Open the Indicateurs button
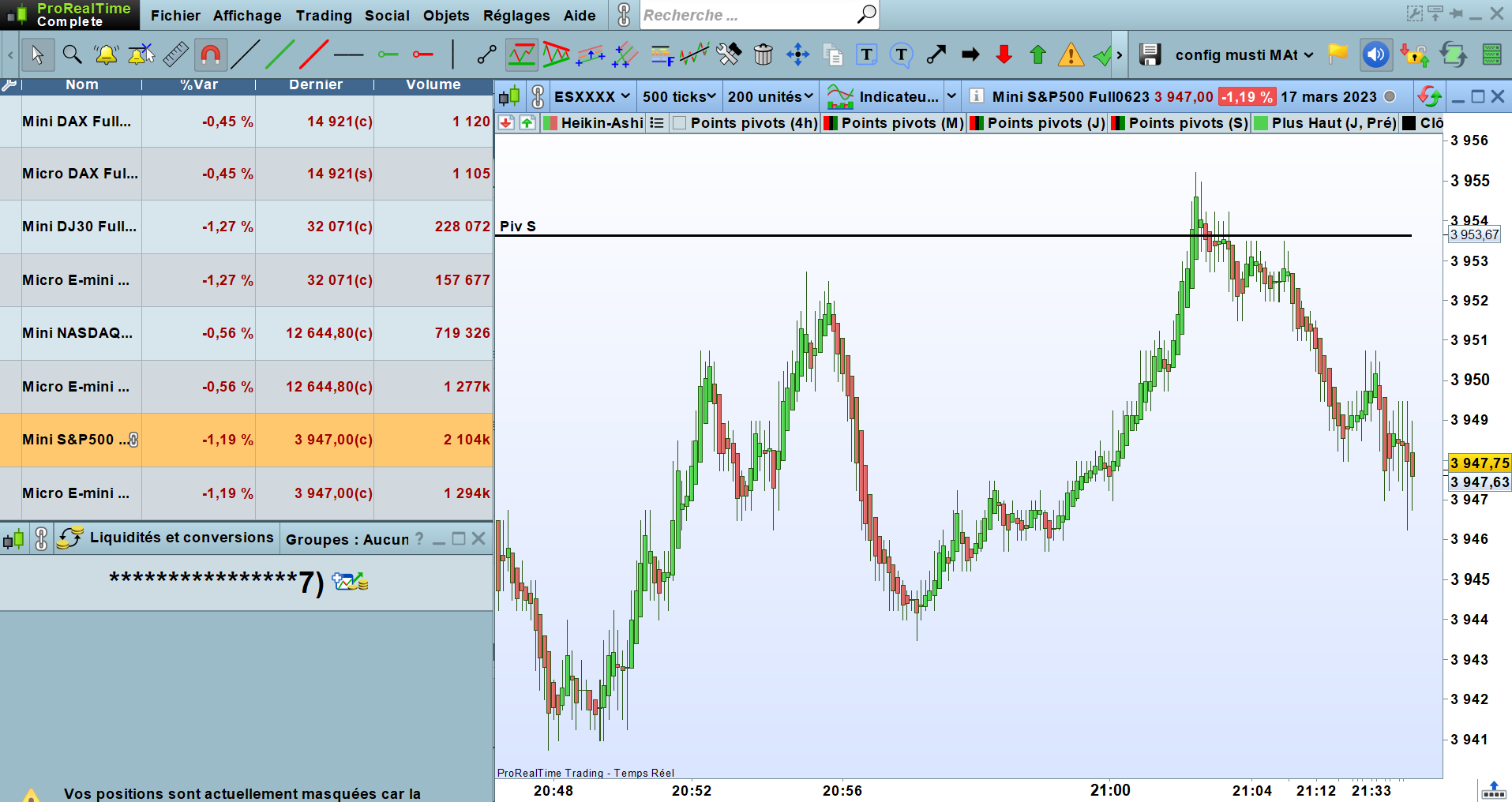 pos(883,96)
